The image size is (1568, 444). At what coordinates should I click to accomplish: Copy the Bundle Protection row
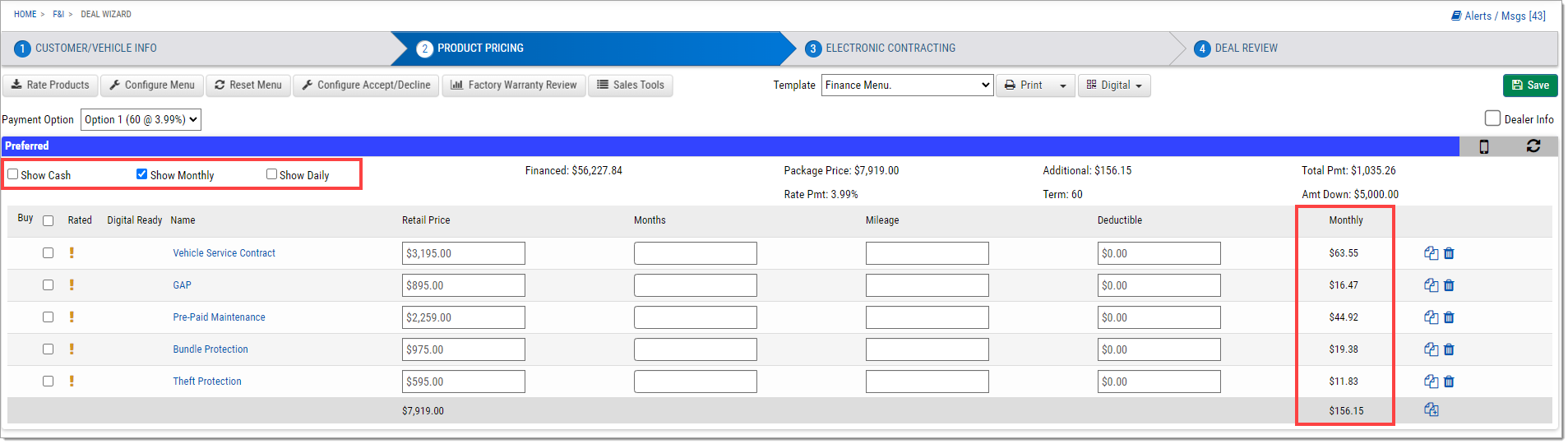pyautogui.click(x=1431, y=349)
